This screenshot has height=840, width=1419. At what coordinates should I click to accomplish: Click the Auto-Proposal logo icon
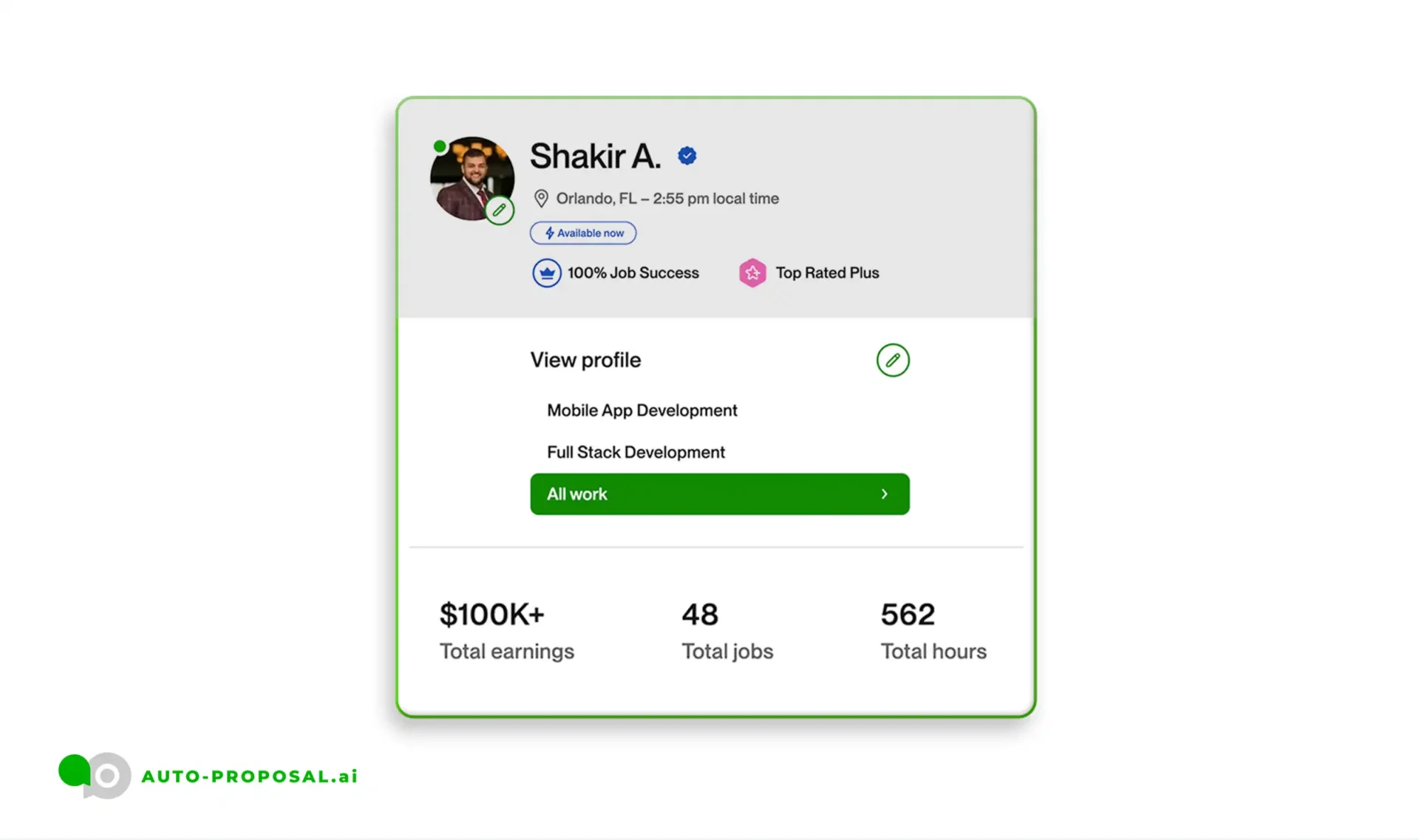(95, 775)
